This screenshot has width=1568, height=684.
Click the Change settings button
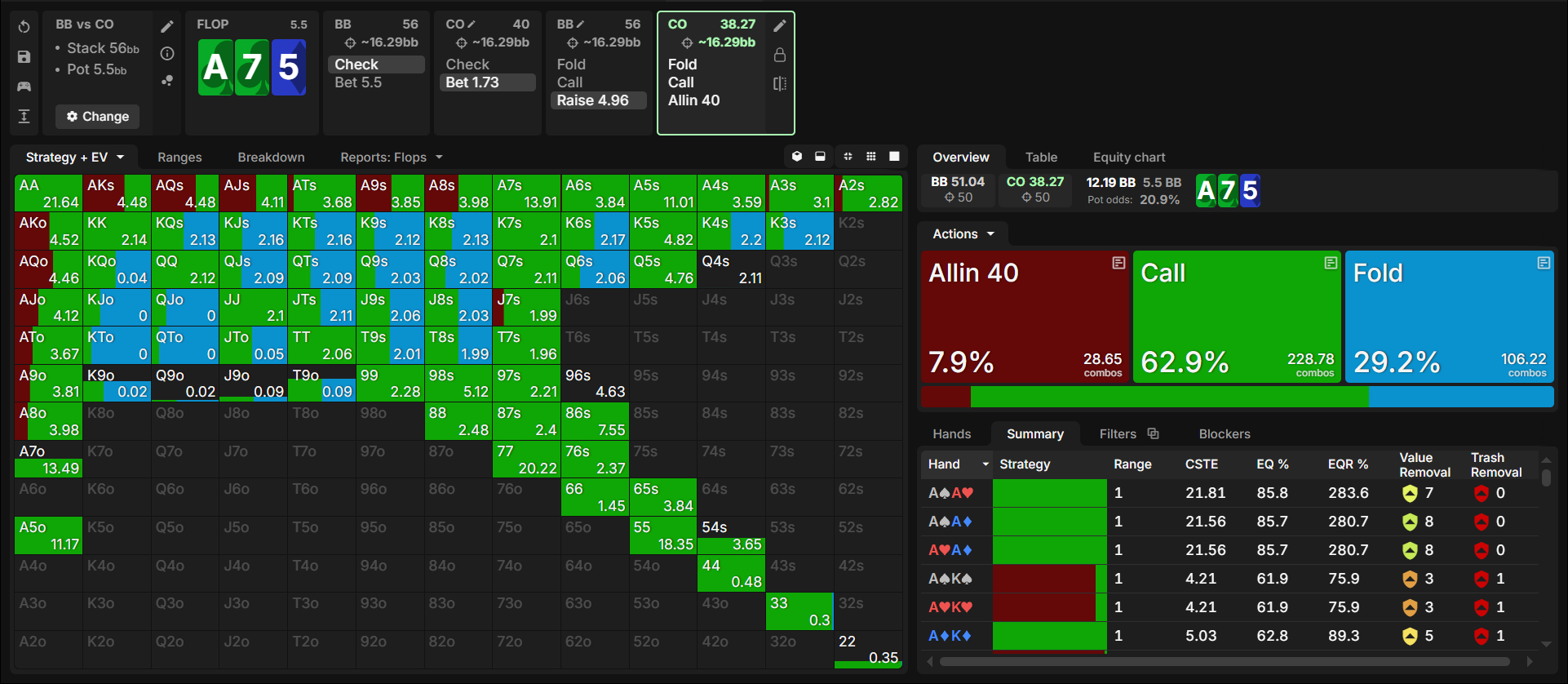98,117
